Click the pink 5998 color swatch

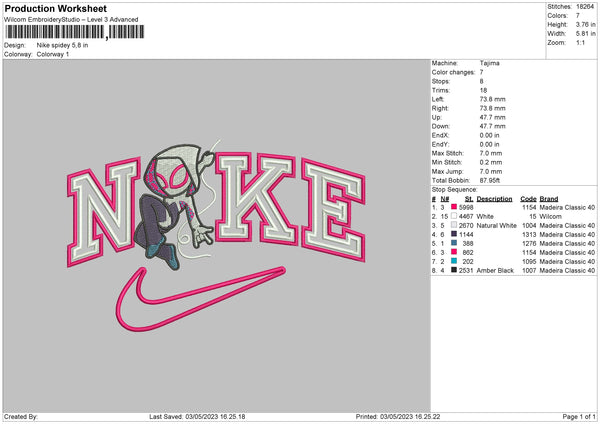coord(454,207)
